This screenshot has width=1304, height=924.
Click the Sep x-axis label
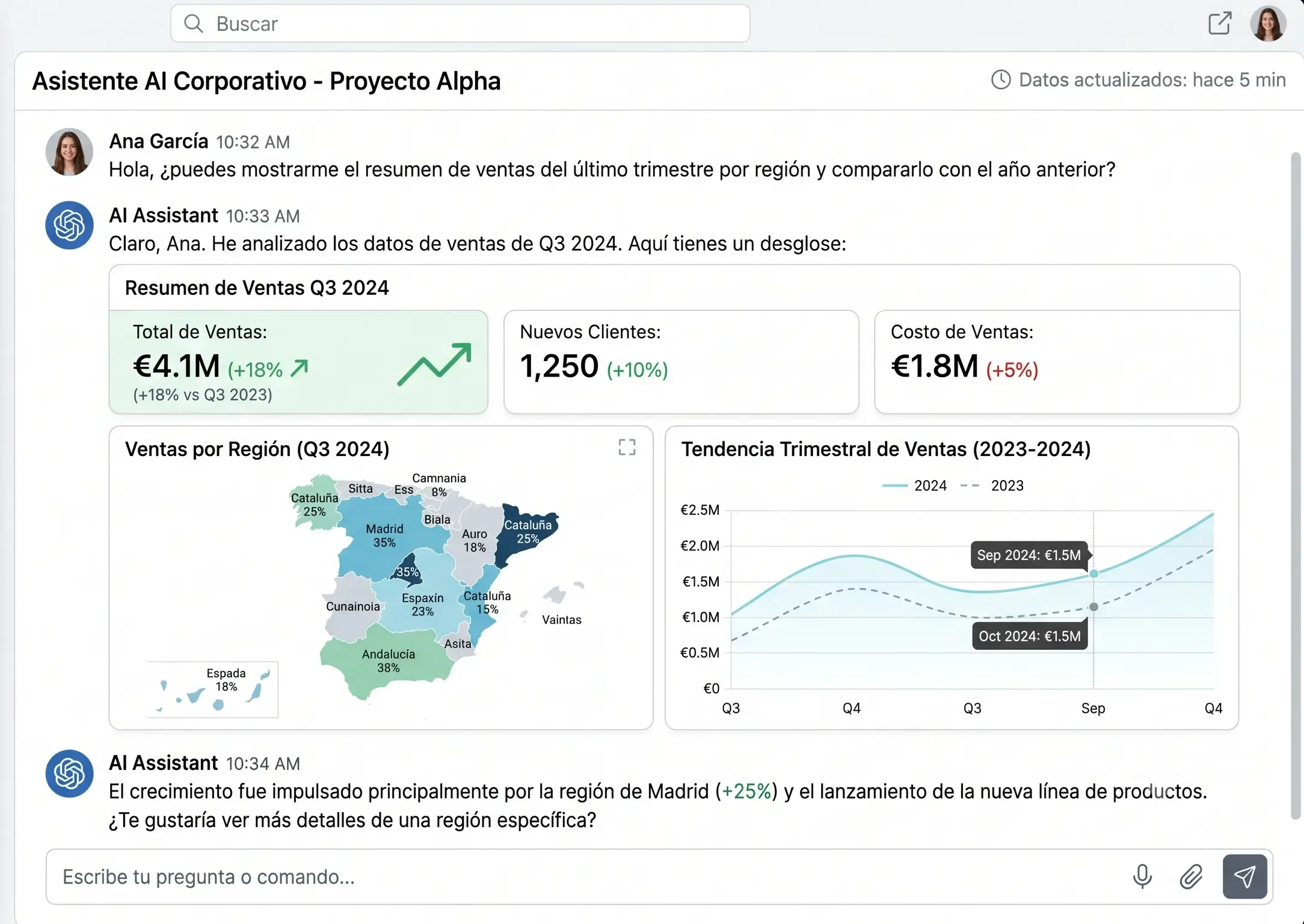pyautogui.click(x=1093, y=708)
